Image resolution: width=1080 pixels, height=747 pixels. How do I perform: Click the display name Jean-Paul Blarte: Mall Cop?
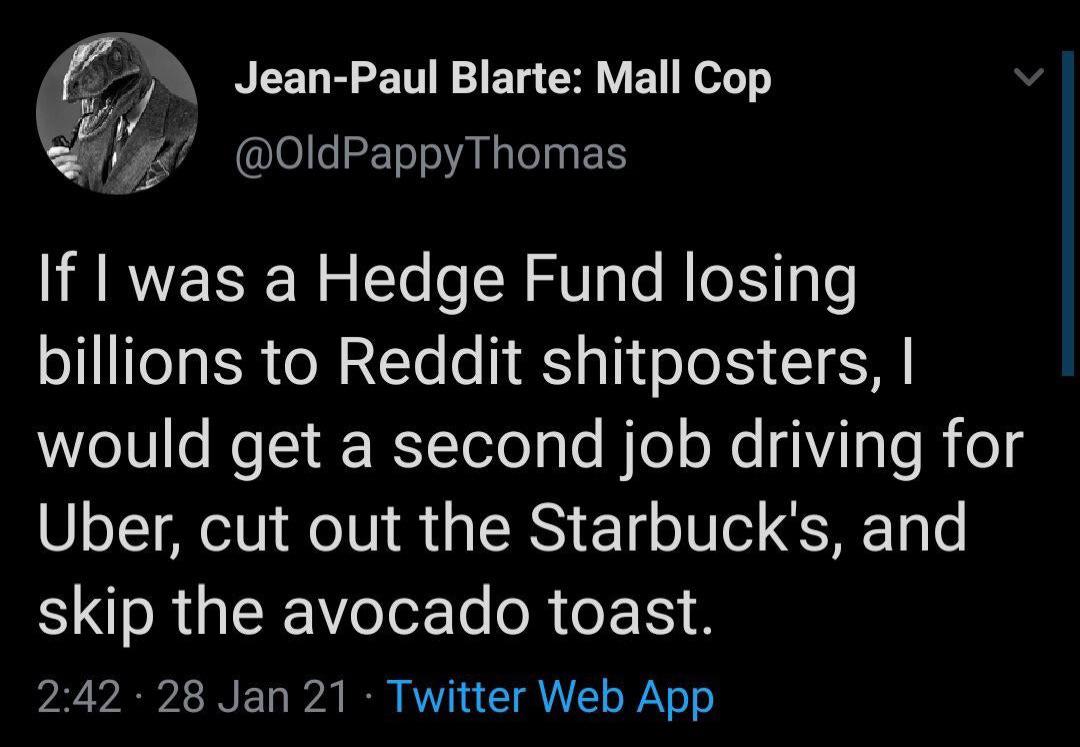tap(502, 80)
